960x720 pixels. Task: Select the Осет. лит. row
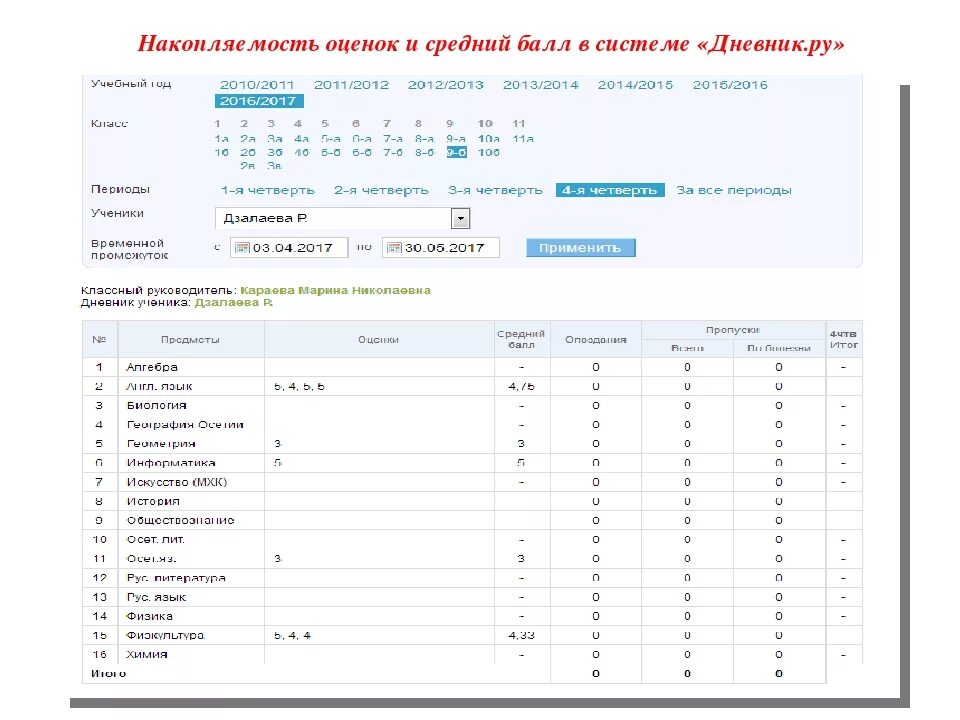(x=472, y=539)
